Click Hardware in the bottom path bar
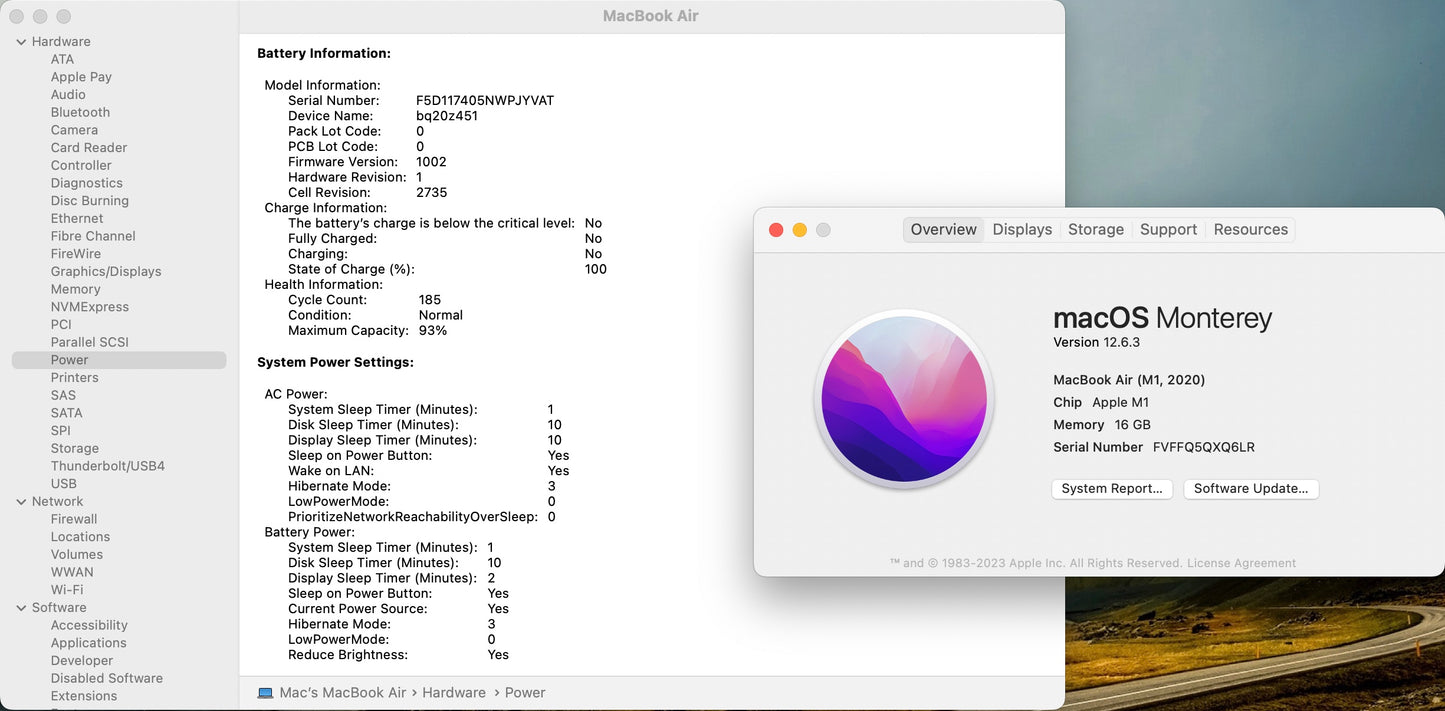Image resolution: width=1445 pixels, height=711 pixels. [454, 692]
